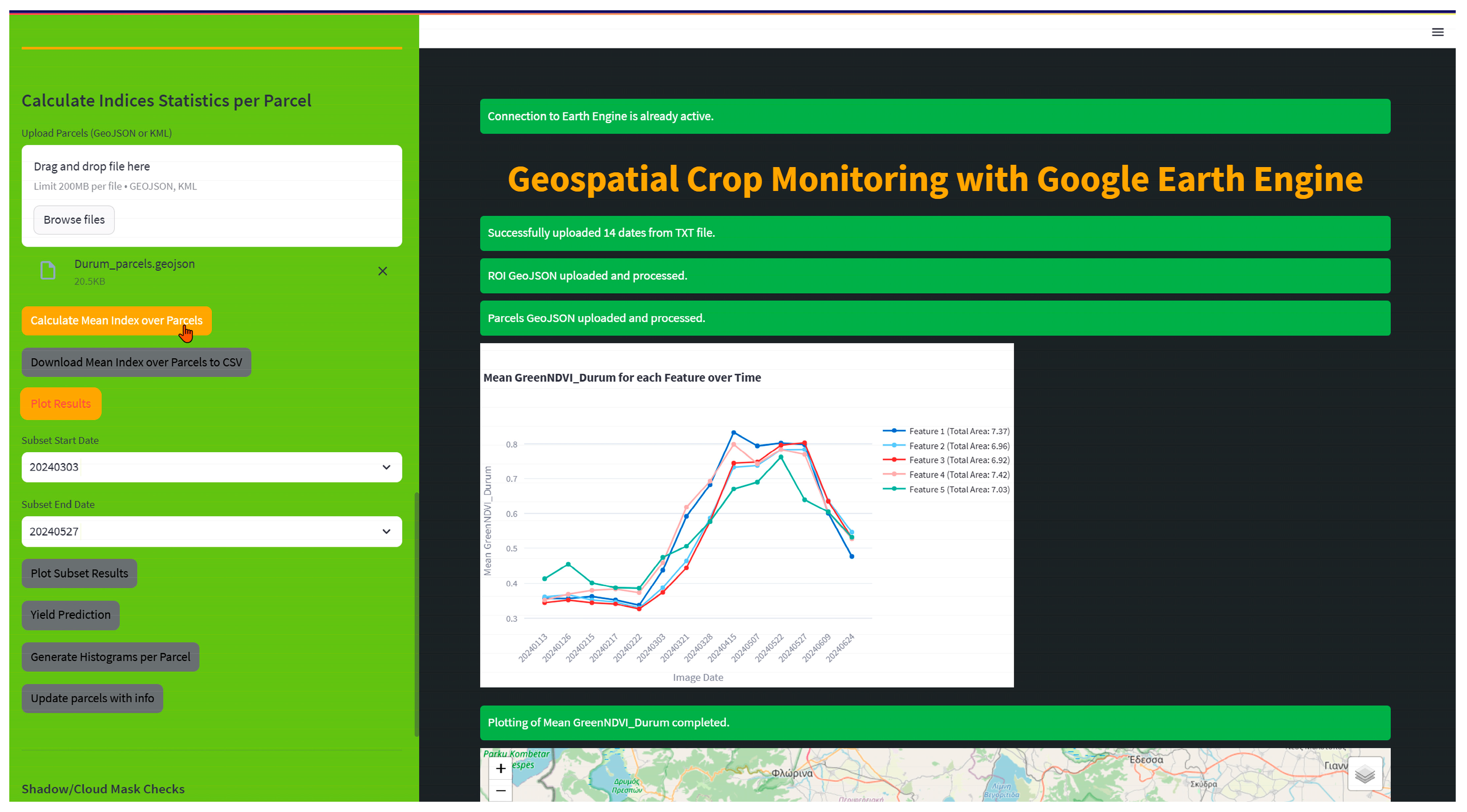The image size is (1467, 812).
Task: Click 'Successfully uploaded 14 dates' message
Action: coord(935,233)
